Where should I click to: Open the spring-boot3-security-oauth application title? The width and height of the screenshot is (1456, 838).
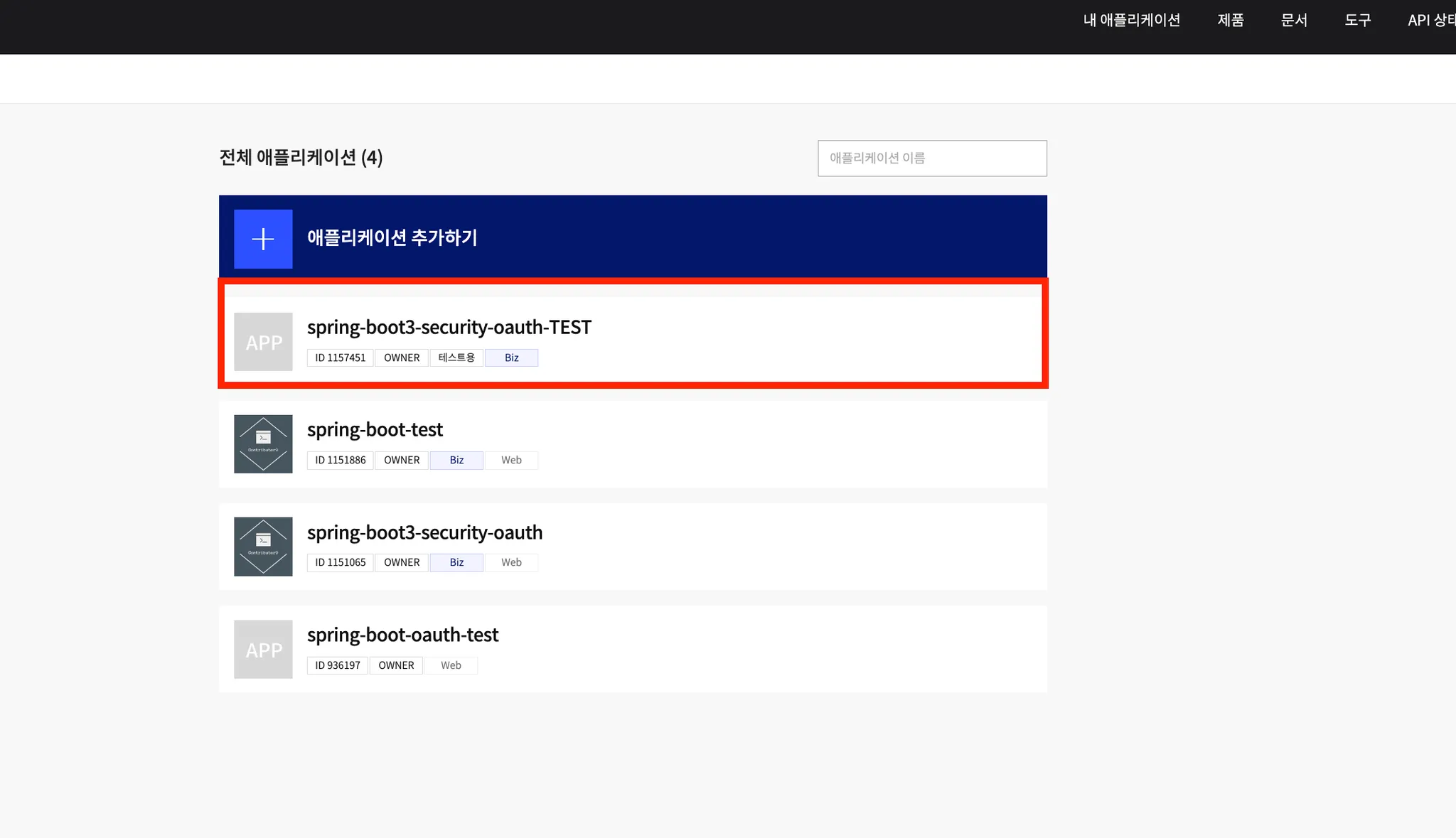(x=424, y=532)
